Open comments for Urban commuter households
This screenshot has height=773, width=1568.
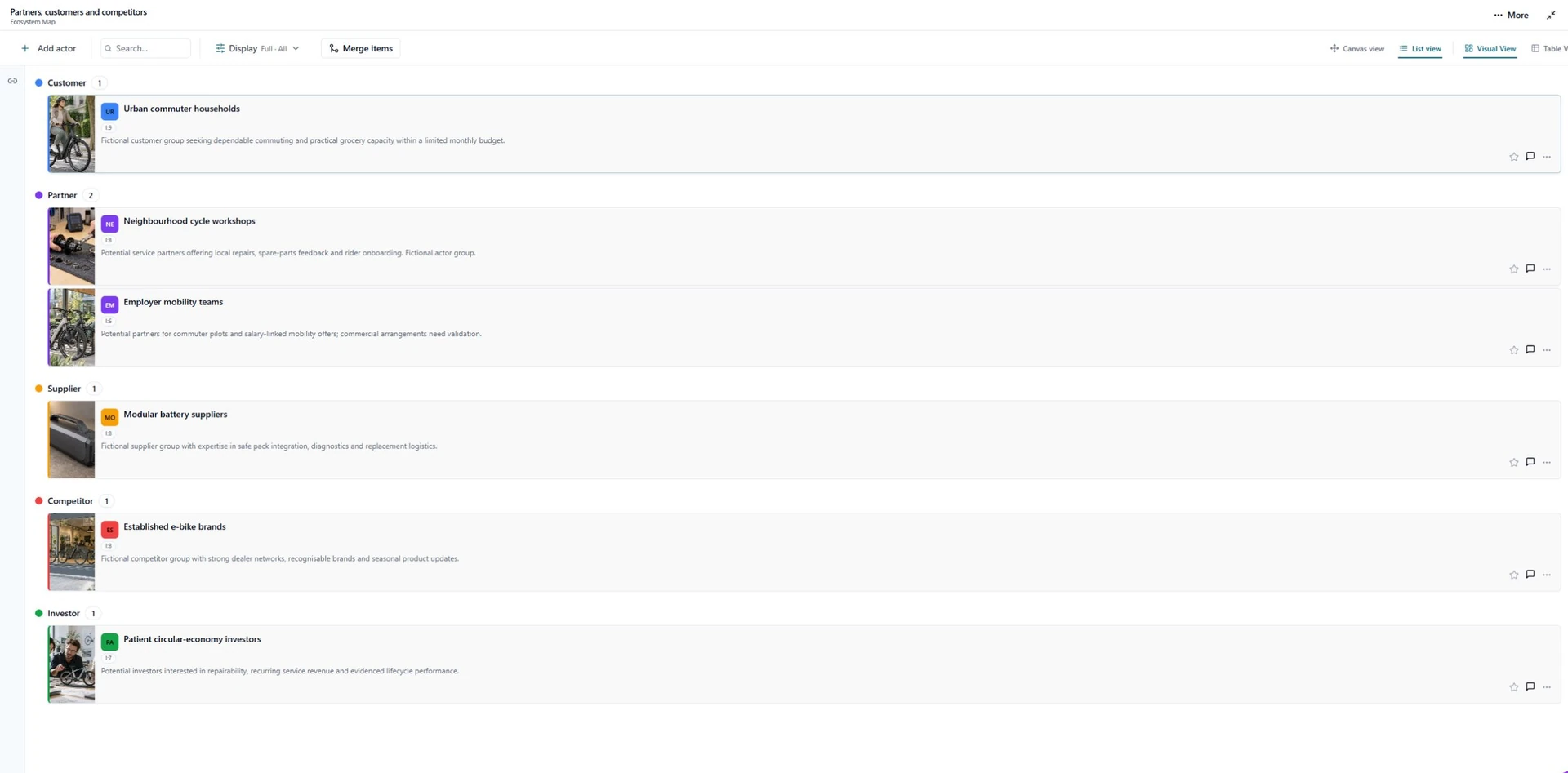click(1530, 156)
